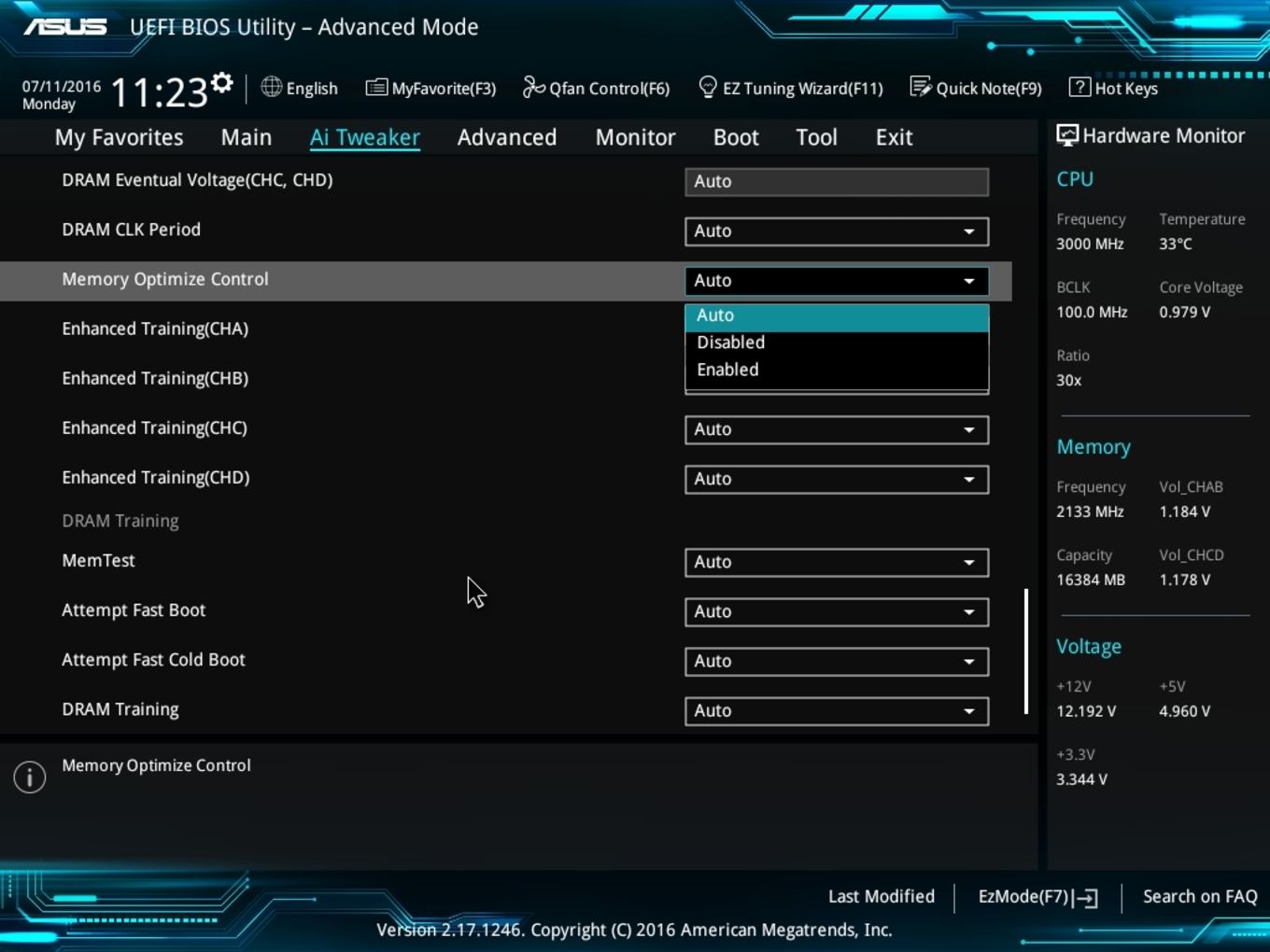Viewport: 1270px width, 952px height.
Task: Select the Enhanced Training(CHB) row label
Action: coord(155,378)
